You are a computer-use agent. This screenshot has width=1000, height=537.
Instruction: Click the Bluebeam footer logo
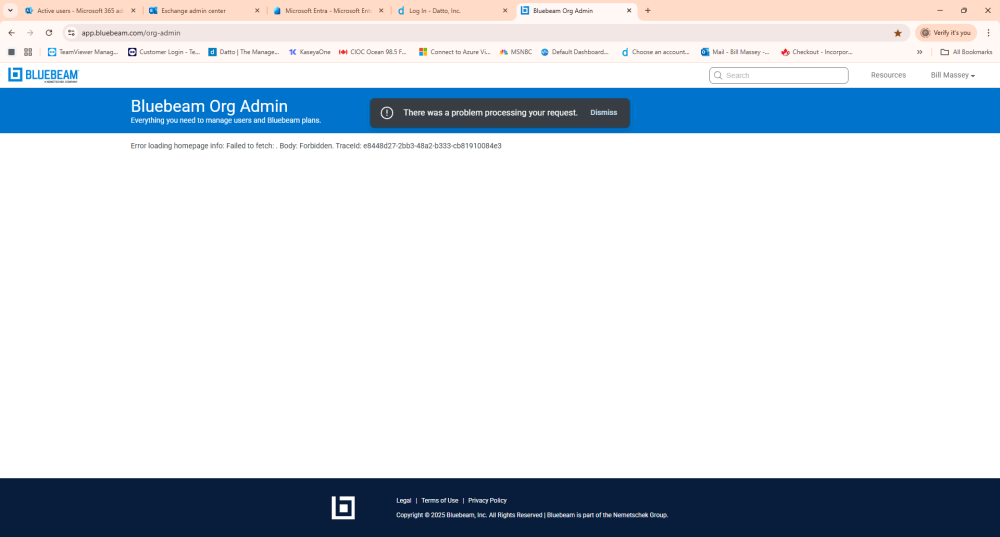[x=343, y=508]
